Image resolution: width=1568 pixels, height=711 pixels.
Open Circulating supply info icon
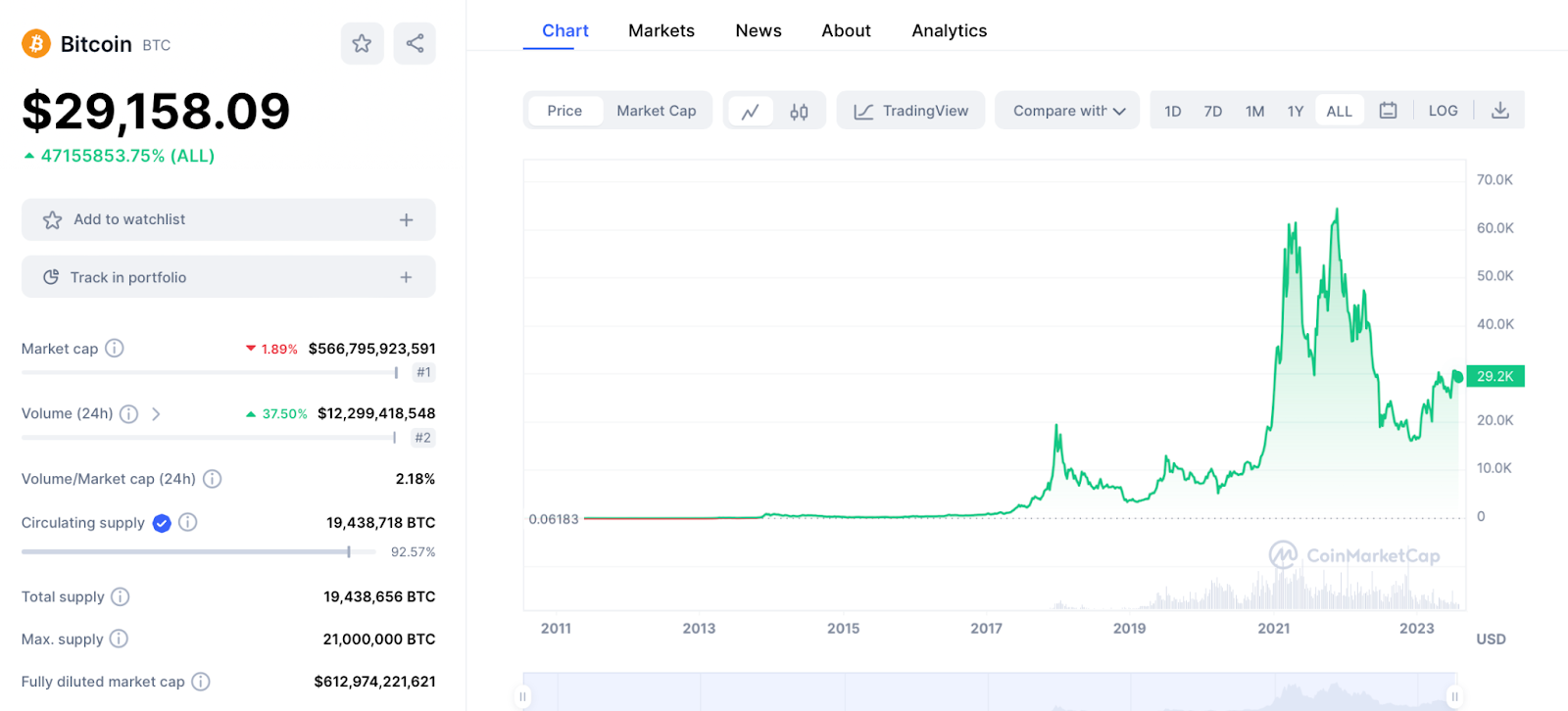pyautogui.click(x=188, y=522)
